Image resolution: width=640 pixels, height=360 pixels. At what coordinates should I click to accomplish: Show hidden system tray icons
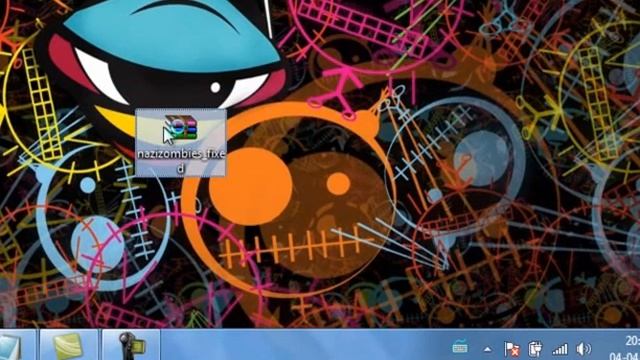[487, 349]
